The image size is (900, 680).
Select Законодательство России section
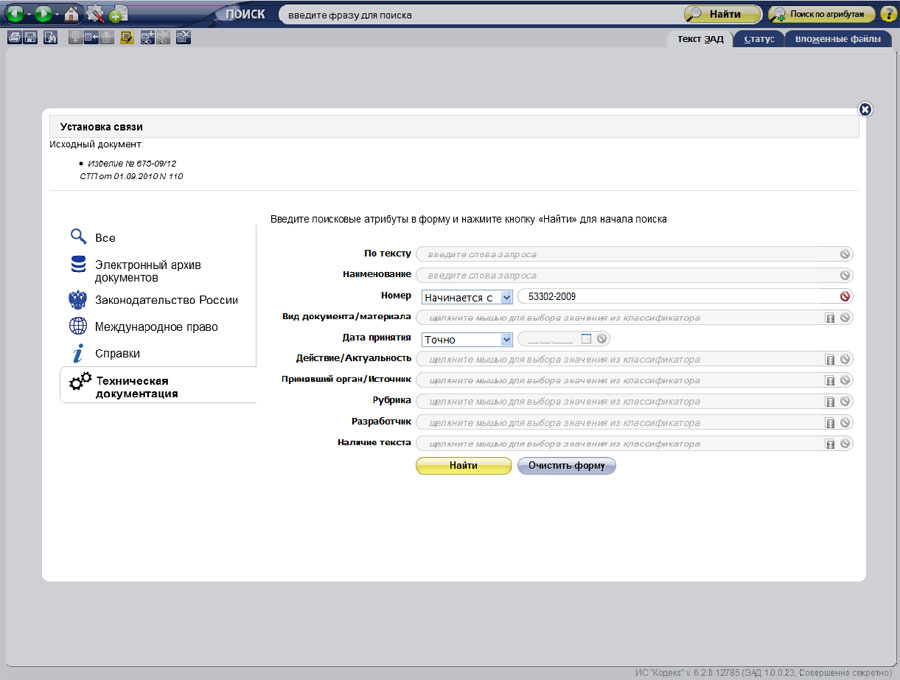click(x=166, y=300)
